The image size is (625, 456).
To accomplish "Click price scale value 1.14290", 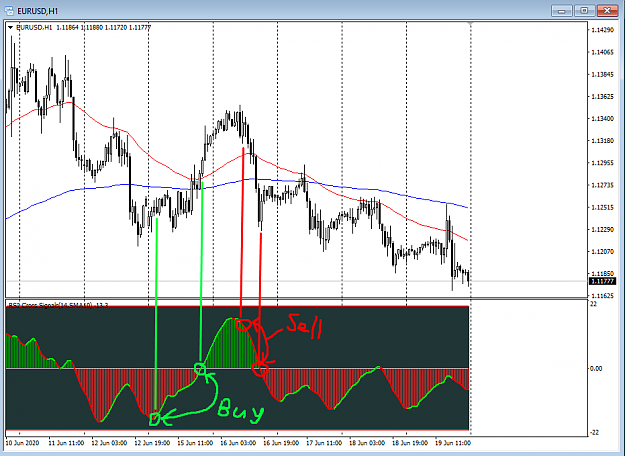I will (x=603, y=30).
